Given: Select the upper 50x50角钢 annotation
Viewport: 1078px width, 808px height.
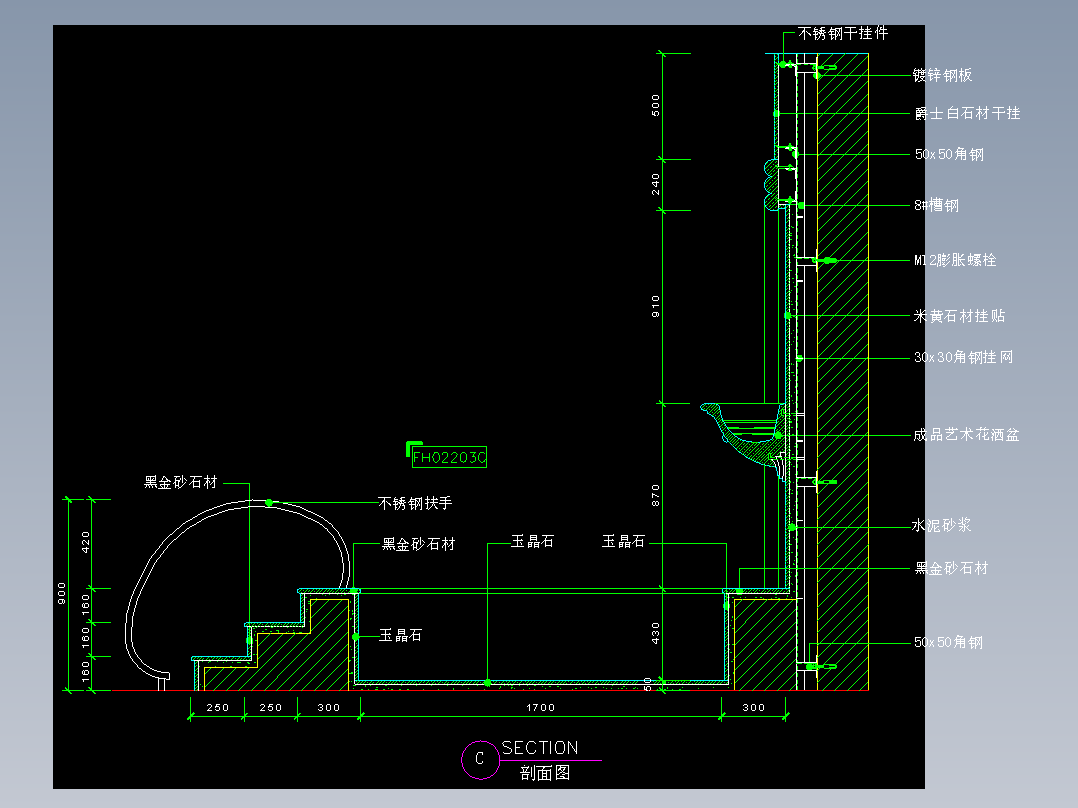Looking at the screenshot, I should click(x=948, y=155).
